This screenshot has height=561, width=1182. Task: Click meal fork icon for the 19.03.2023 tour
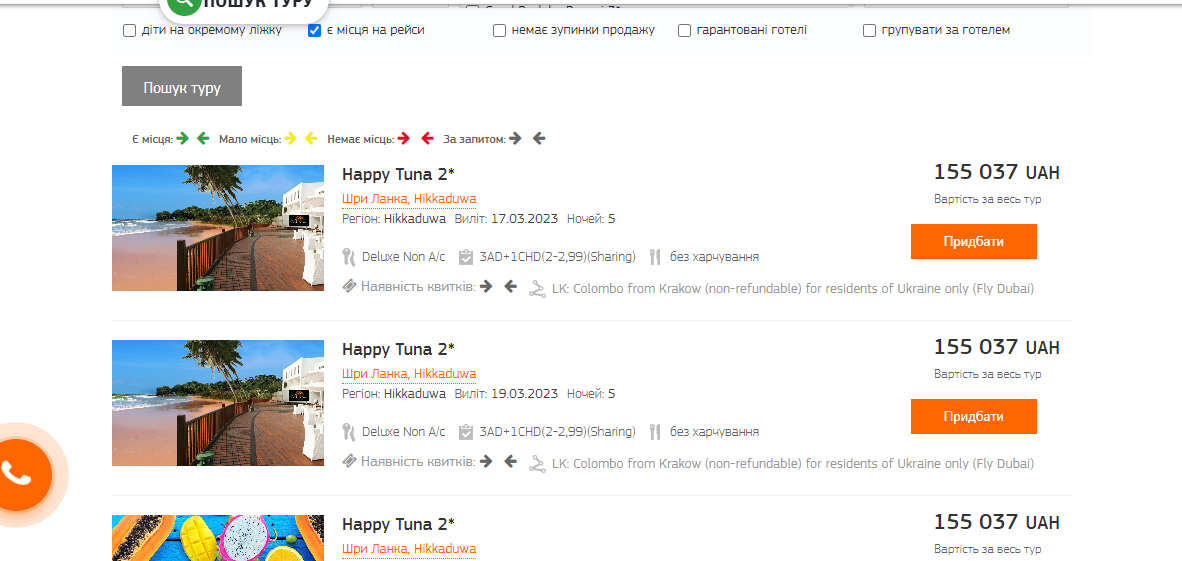pyautogui.click(x=655, y=432)
